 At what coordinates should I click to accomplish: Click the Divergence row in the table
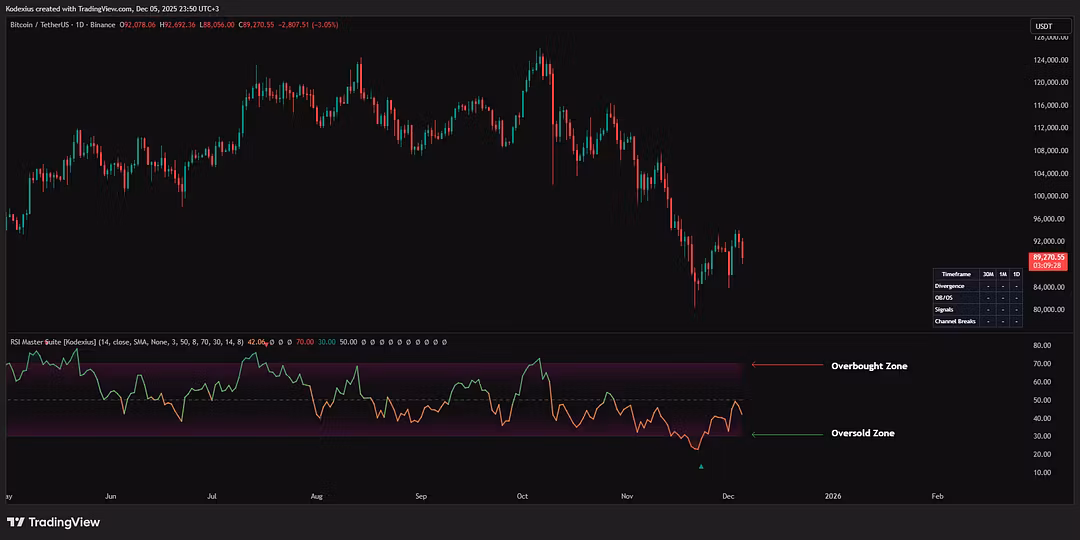click(950, 286)
